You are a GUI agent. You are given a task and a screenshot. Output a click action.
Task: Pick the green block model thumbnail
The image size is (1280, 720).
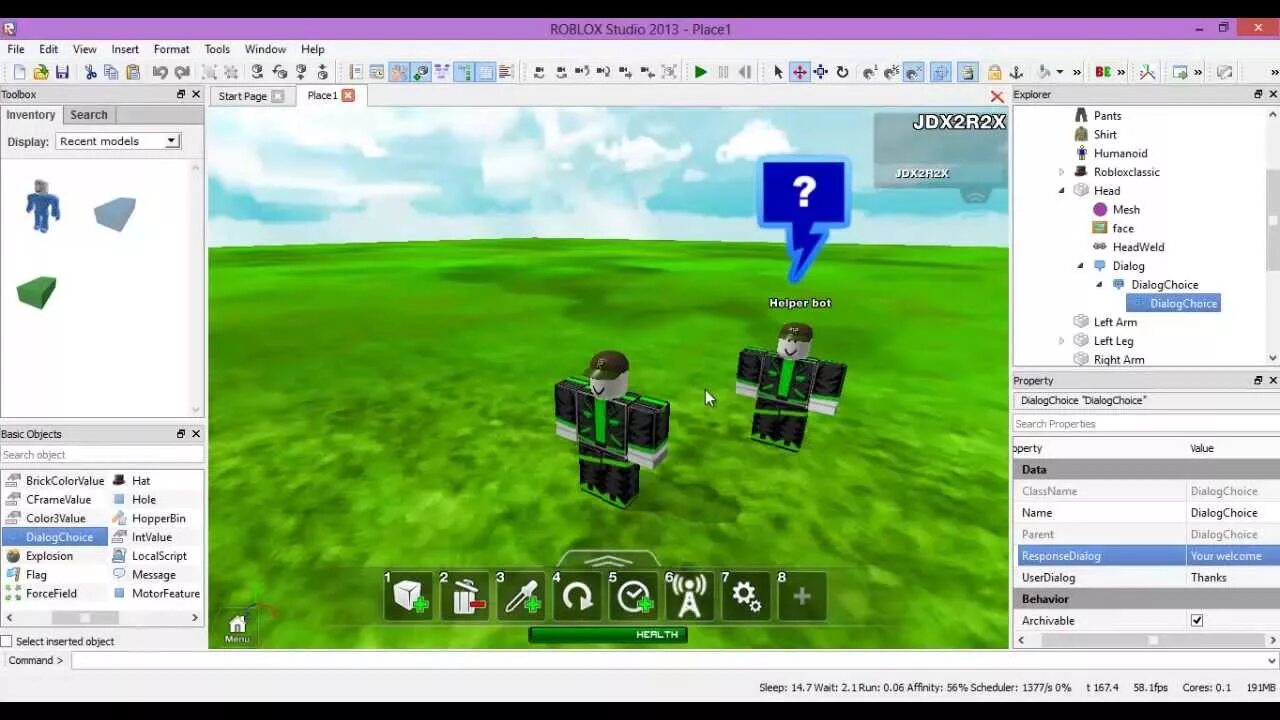pyautogui.click(x=37, y=292)
